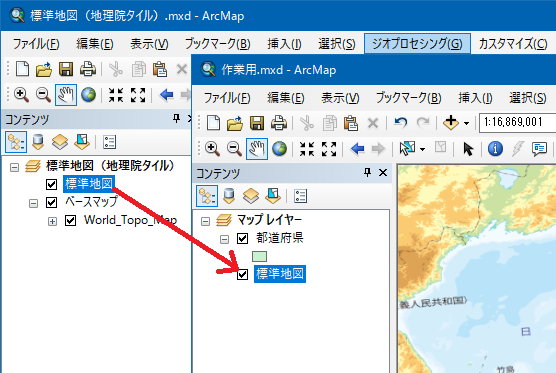Click Add Data plus icon in 作業用.mxd window

(x=451, y=123)
